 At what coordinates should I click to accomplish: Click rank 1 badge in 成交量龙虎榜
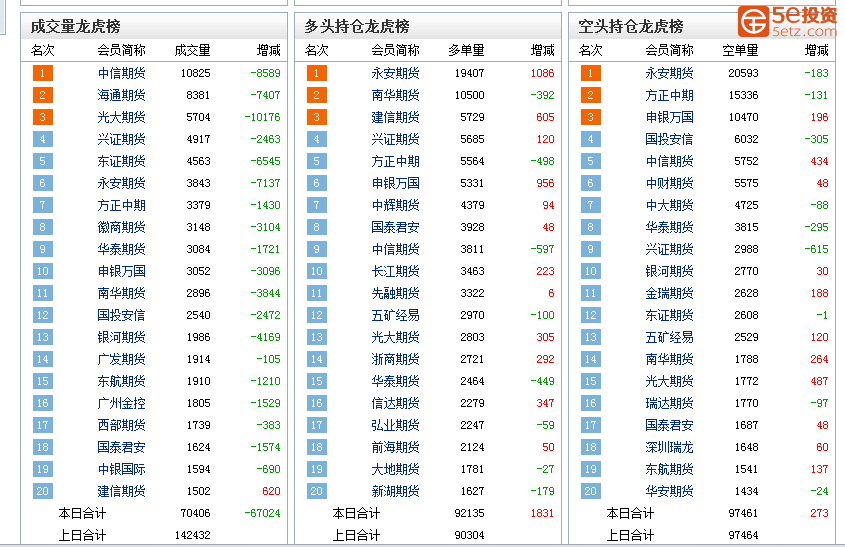click(x=43, y=73)
